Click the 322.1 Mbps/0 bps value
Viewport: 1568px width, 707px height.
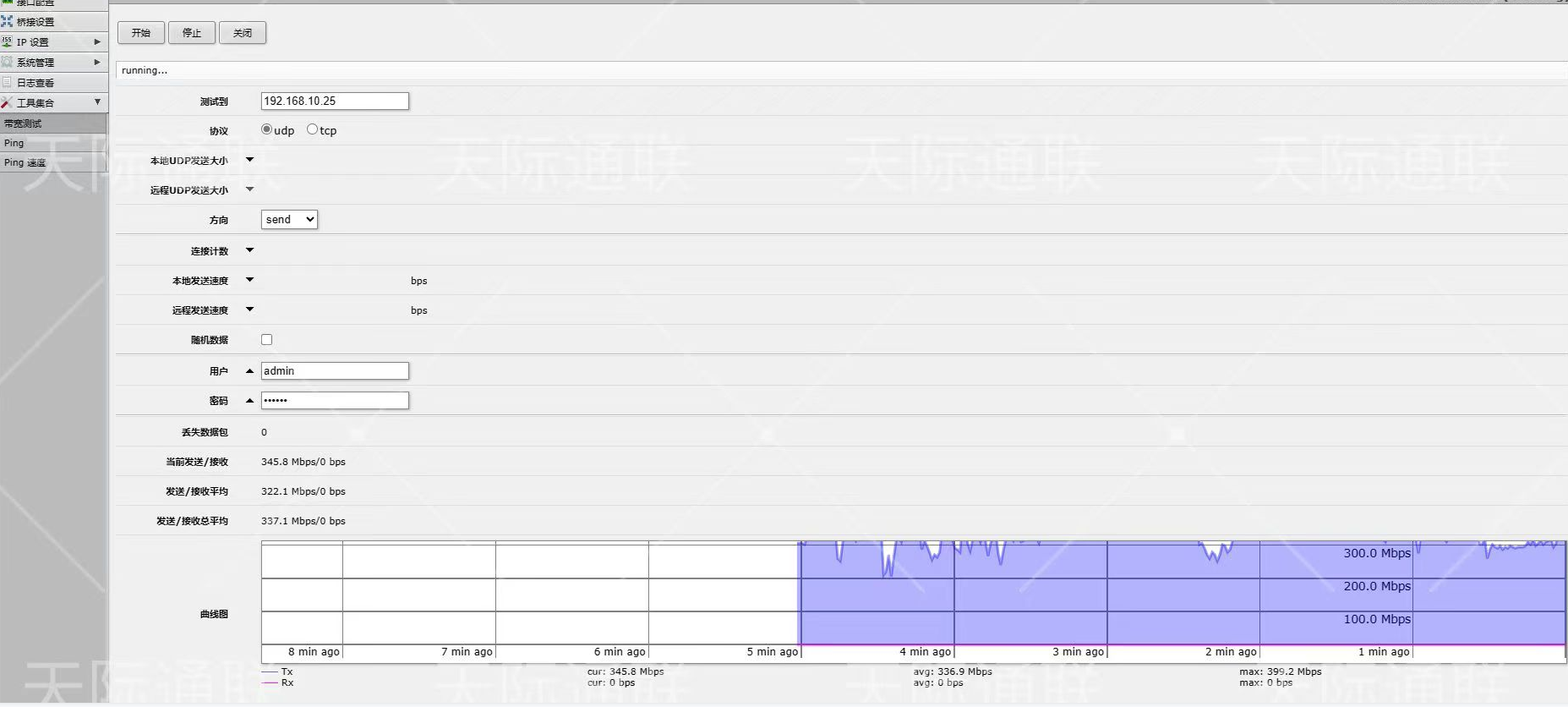click(303, 491)
